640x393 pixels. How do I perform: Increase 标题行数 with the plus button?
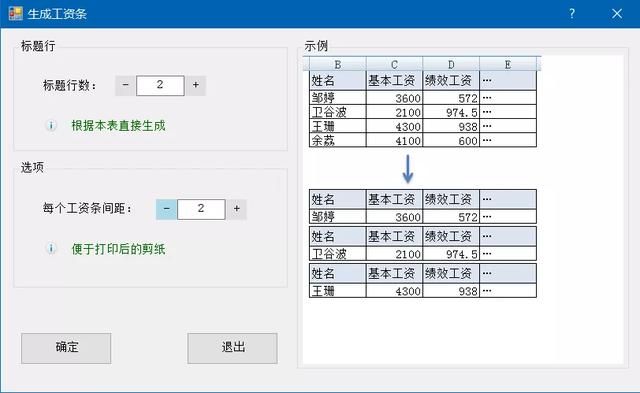tap(196, 85)
